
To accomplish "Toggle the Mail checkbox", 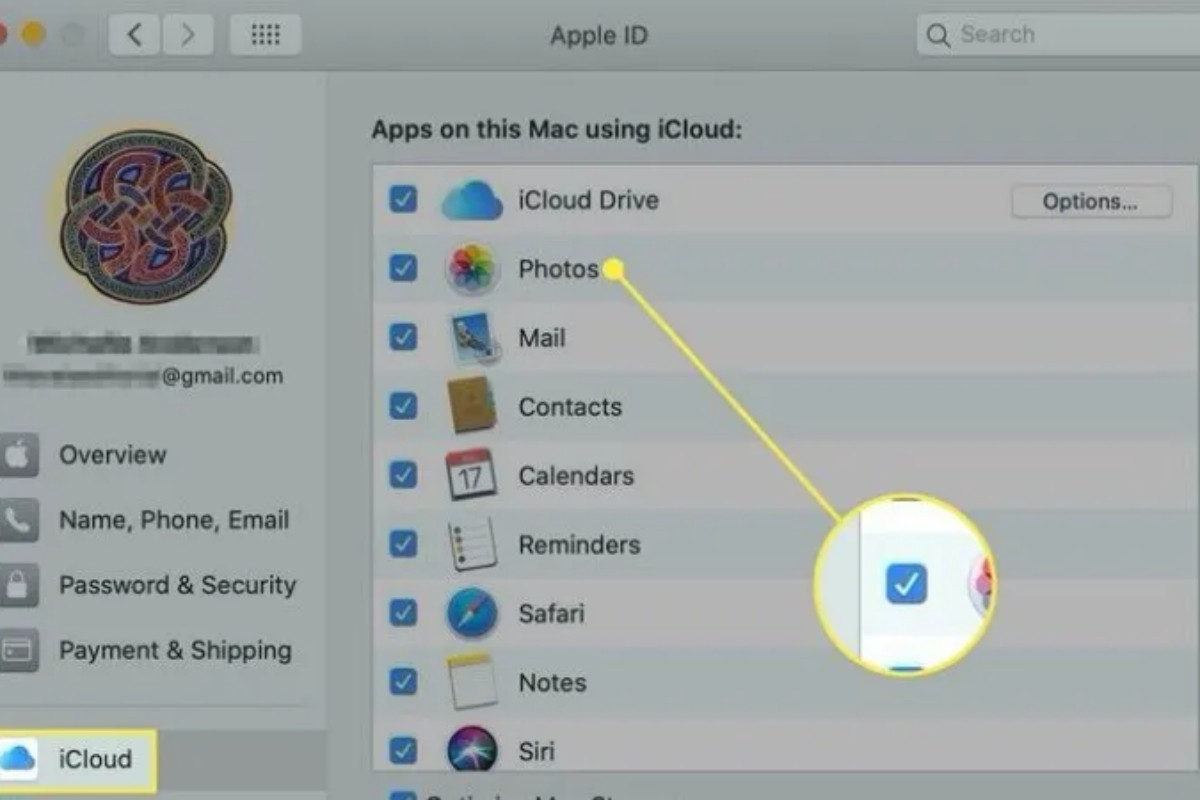I will point(403,337).
